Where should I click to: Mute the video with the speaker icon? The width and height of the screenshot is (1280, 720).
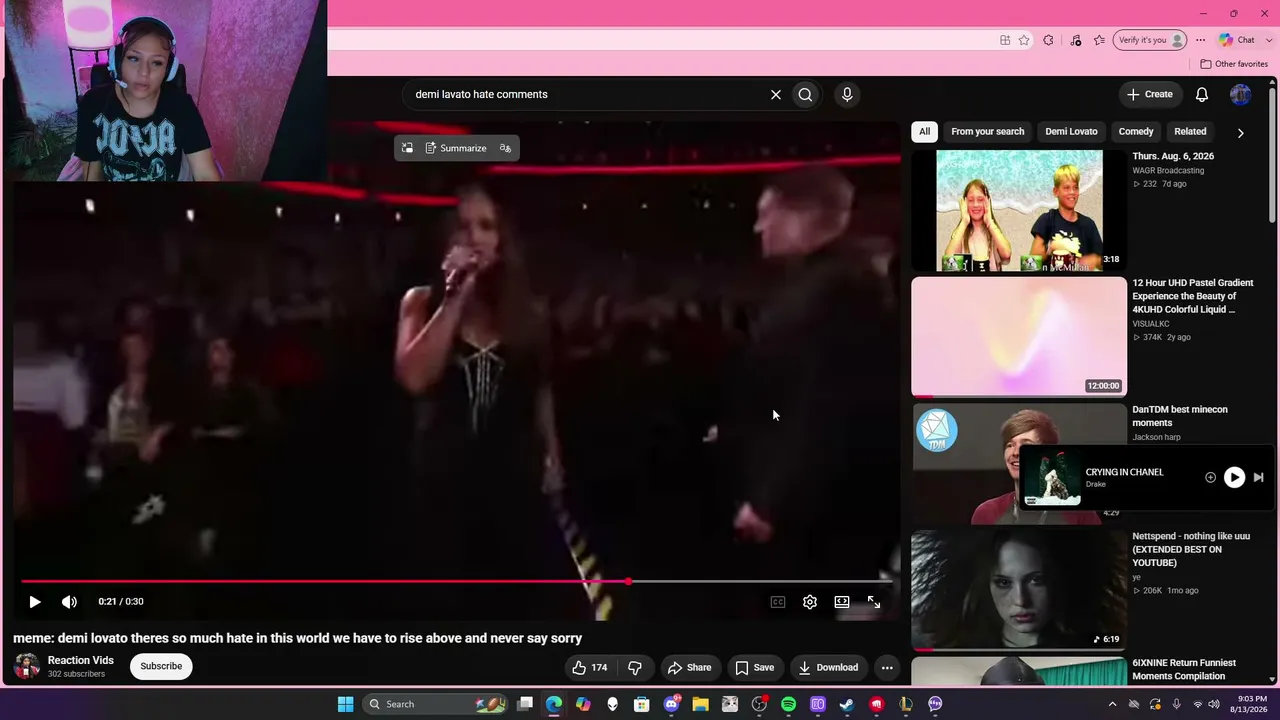[x=69, y=602]
